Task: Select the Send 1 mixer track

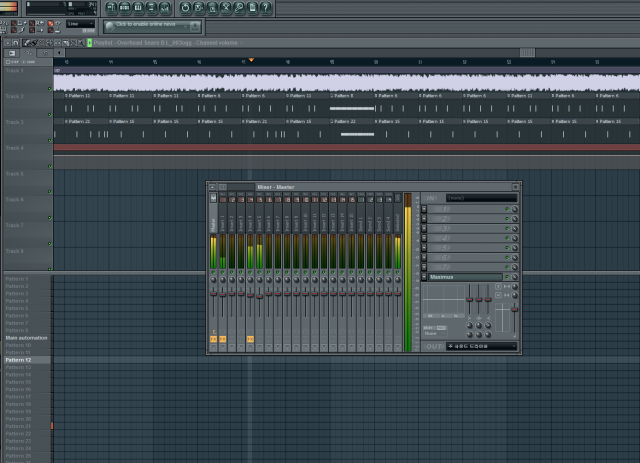Action: coord(361,223)
